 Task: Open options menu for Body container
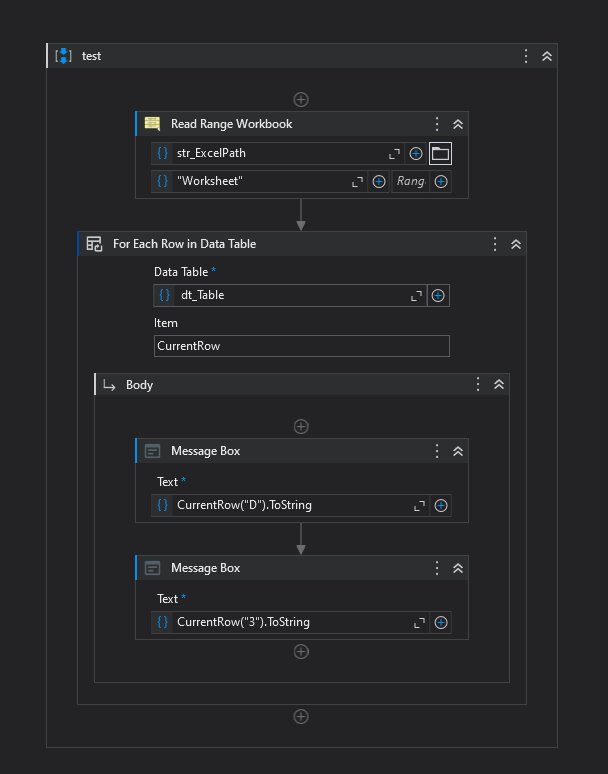tap(478, 384)
